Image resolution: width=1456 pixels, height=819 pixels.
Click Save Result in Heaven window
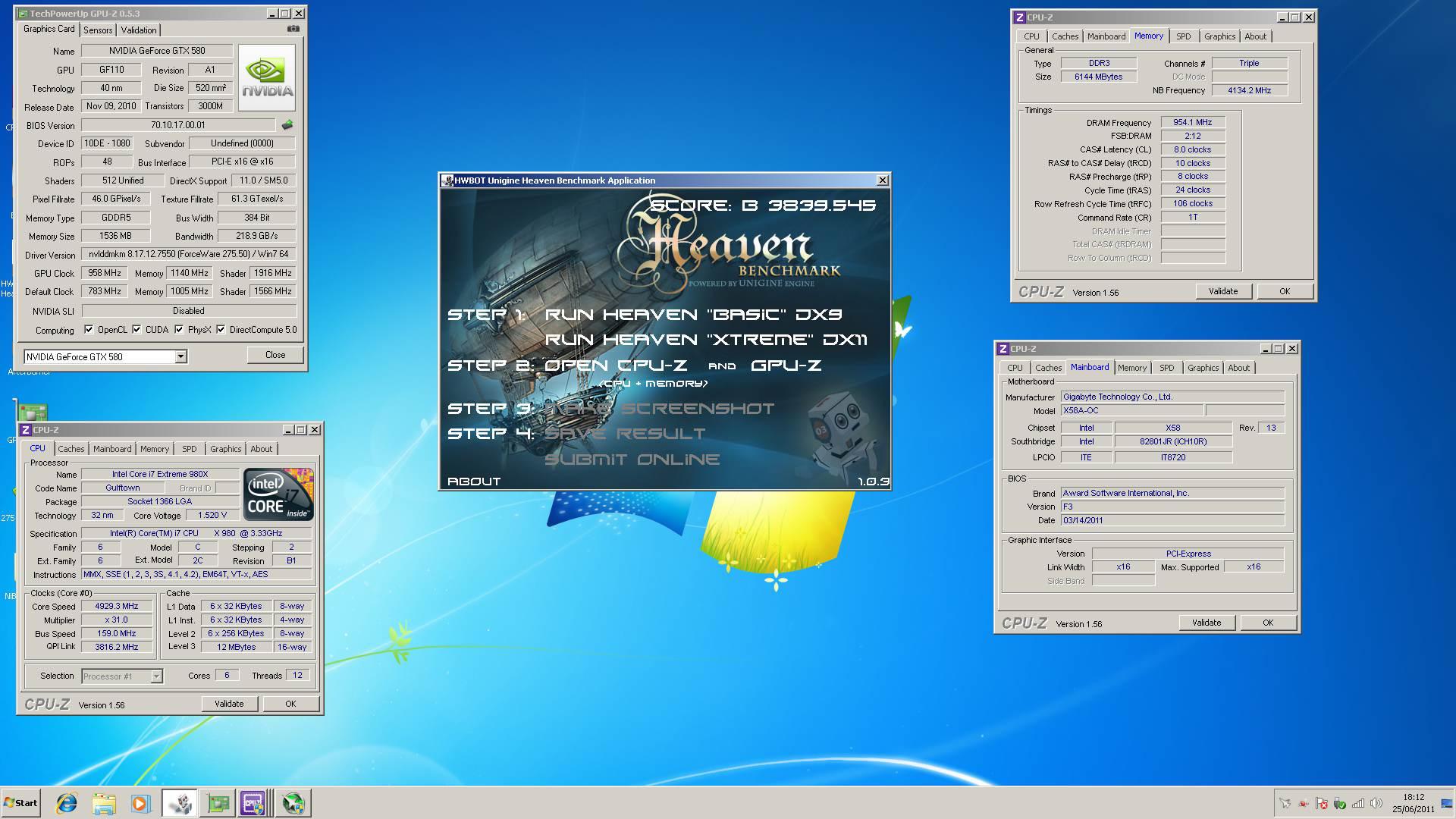(625, 434)
